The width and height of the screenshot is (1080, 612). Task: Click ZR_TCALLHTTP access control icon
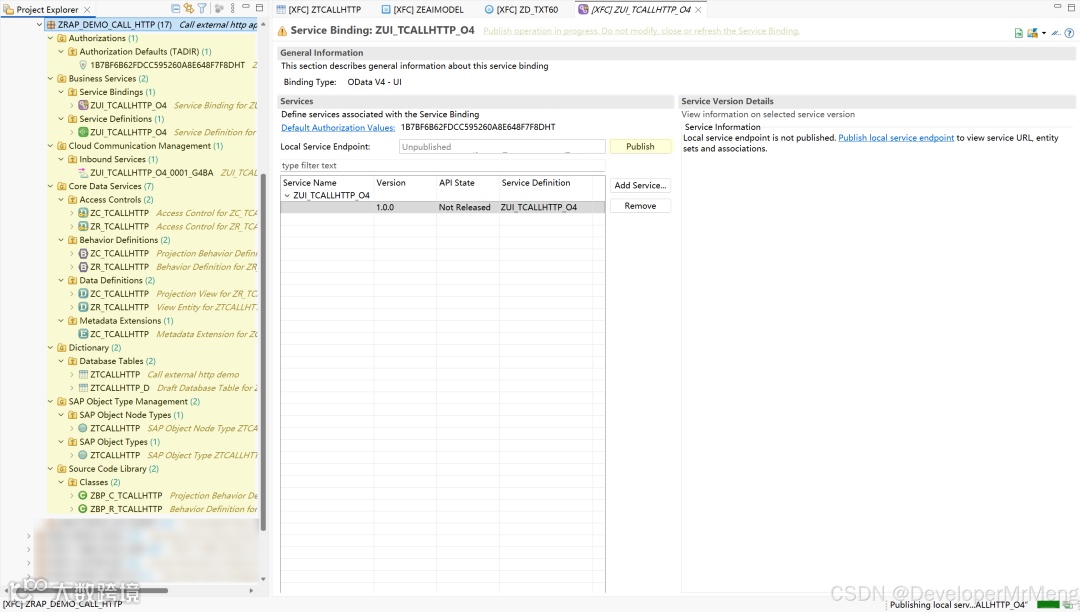pyautogui.click(x=83, y=226)
